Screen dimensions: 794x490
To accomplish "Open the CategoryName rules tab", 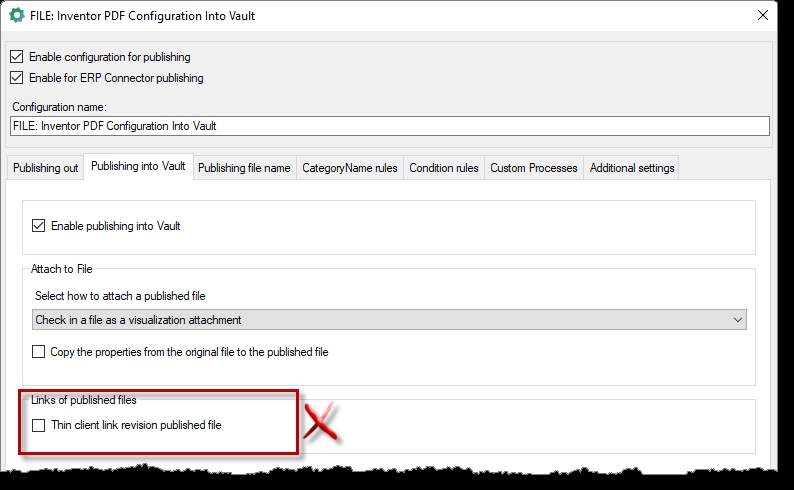I will click(x=350, y=168).
